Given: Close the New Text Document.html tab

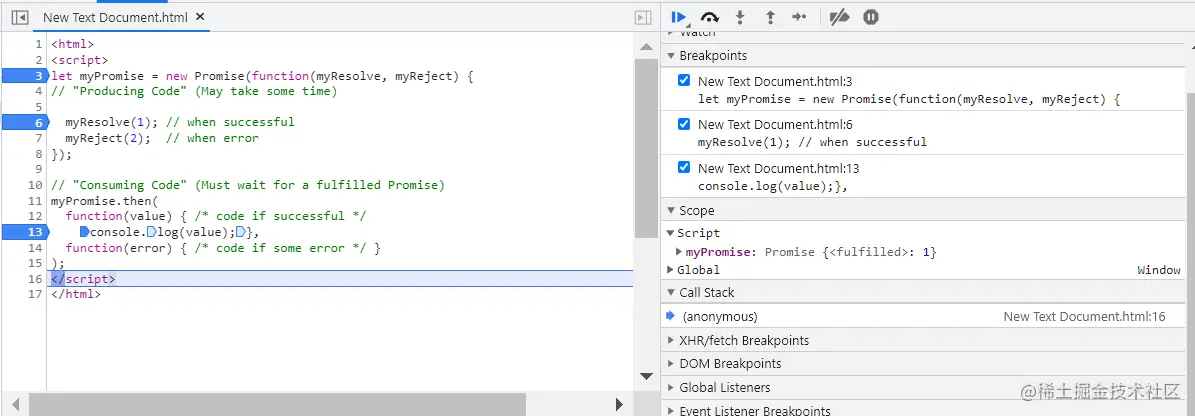Looking at the screenshot, I should tap(200, 16).
